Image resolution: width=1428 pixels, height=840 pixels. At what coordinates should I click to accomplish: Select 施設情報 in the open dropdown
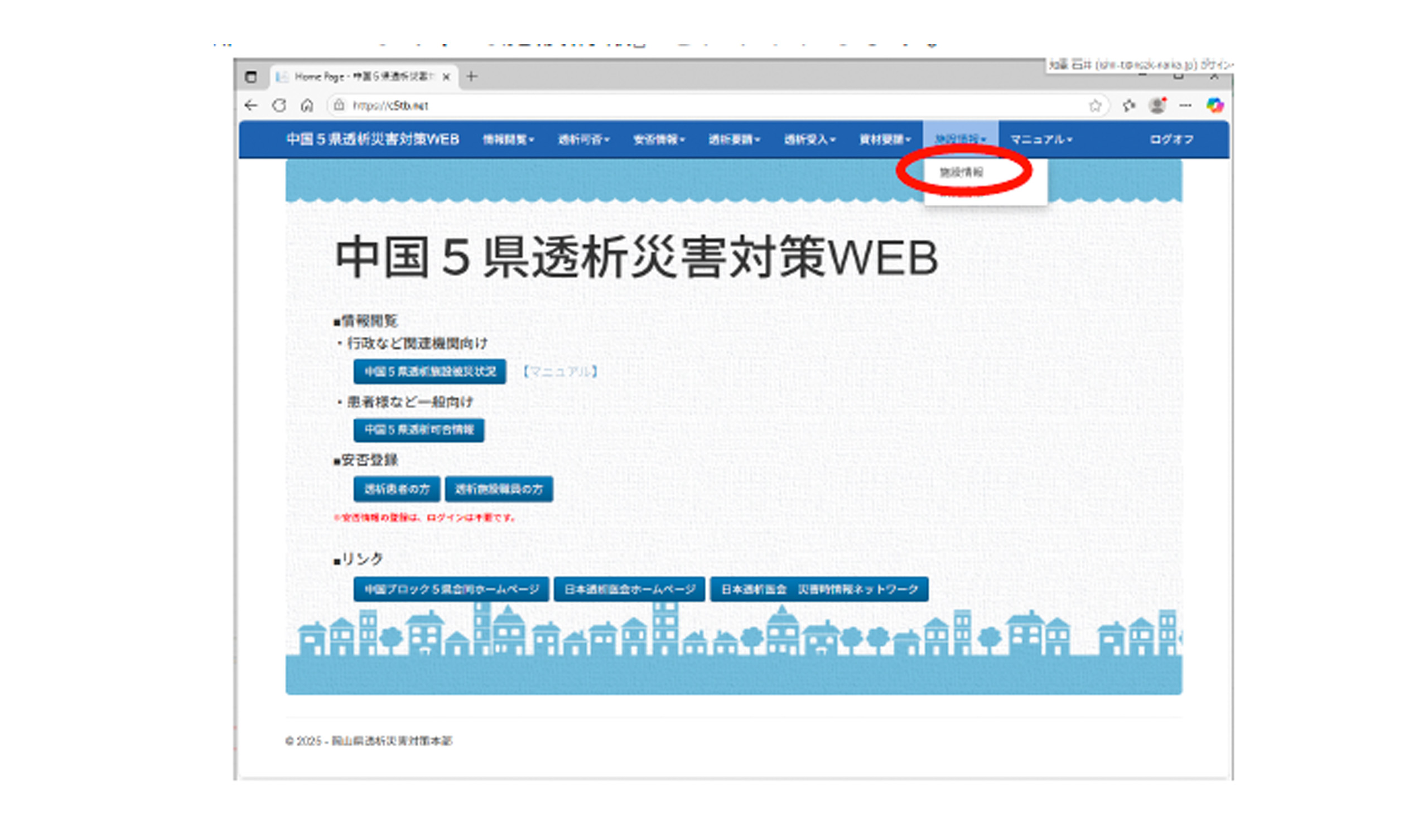[x=962, y=172]
